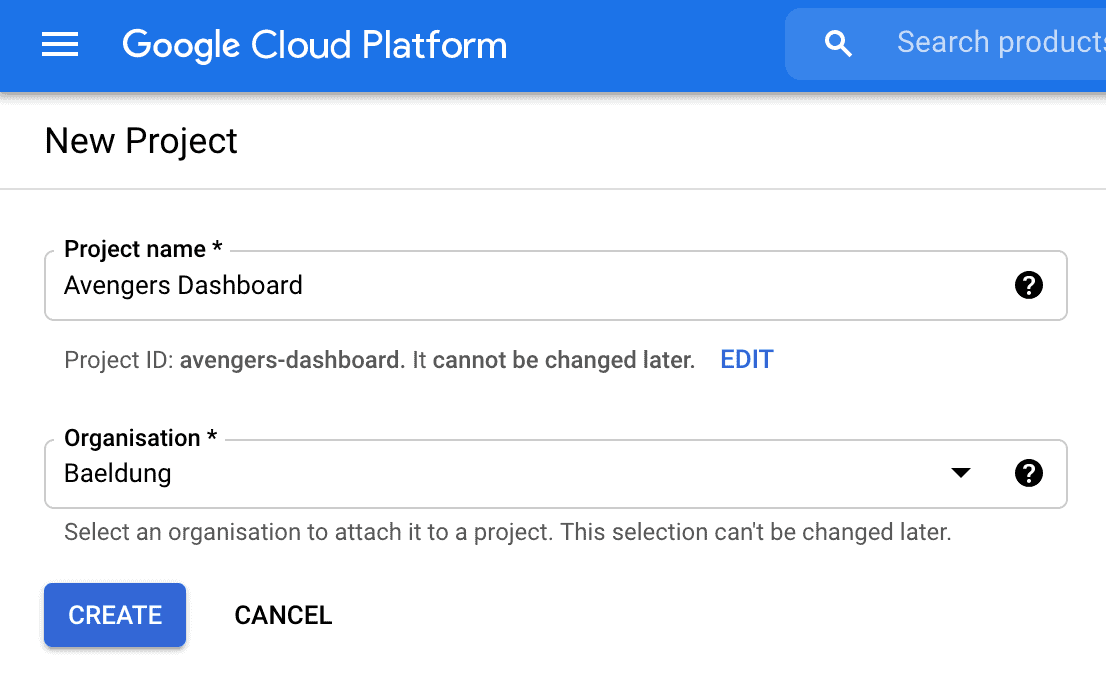Image resolution: width=1106 pixels, height=694 pixels.
Task: Click the Organisation help icon
Action: click(1028, 473)
